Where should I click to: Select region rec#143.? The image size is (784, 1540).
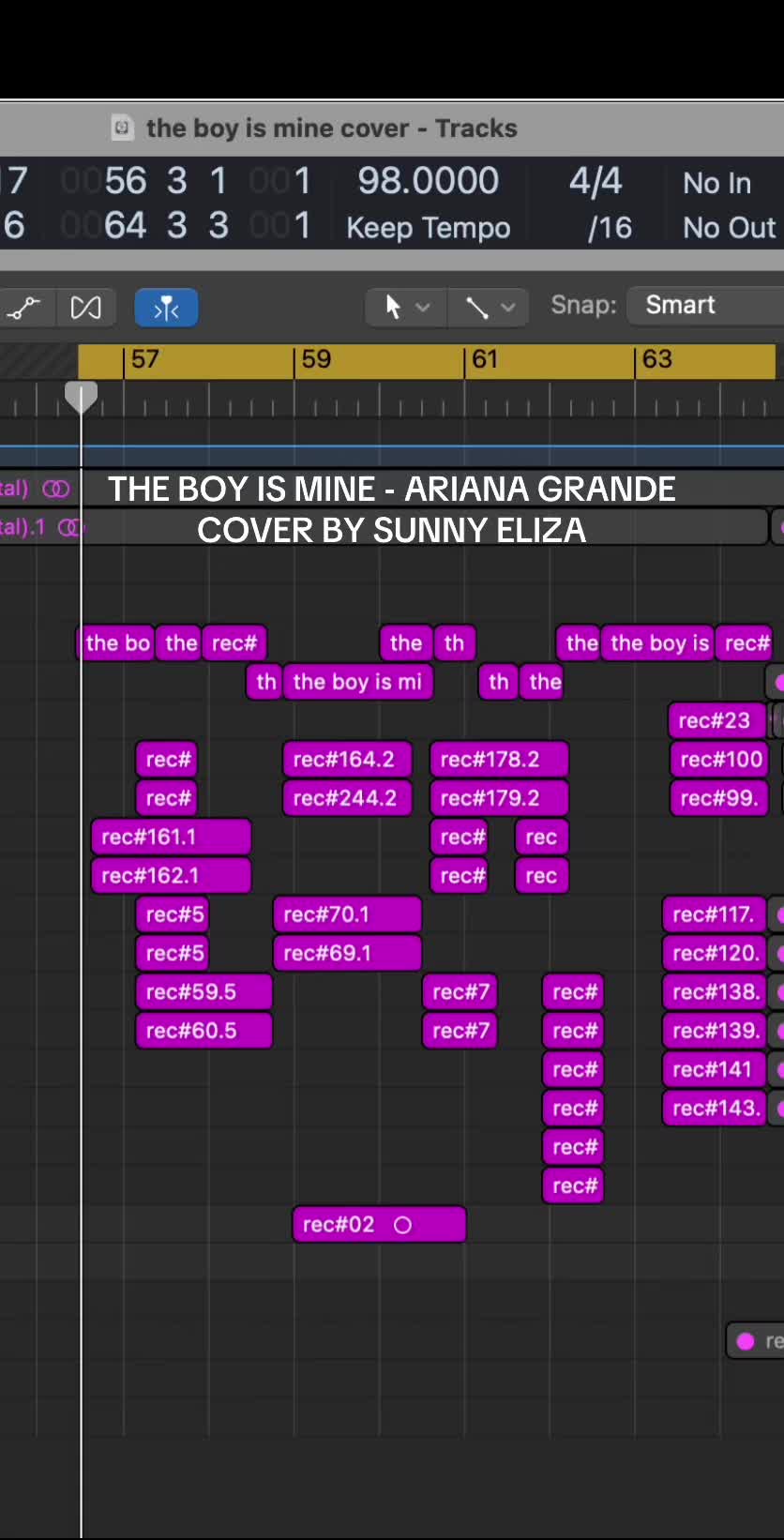click(714, 1109)
